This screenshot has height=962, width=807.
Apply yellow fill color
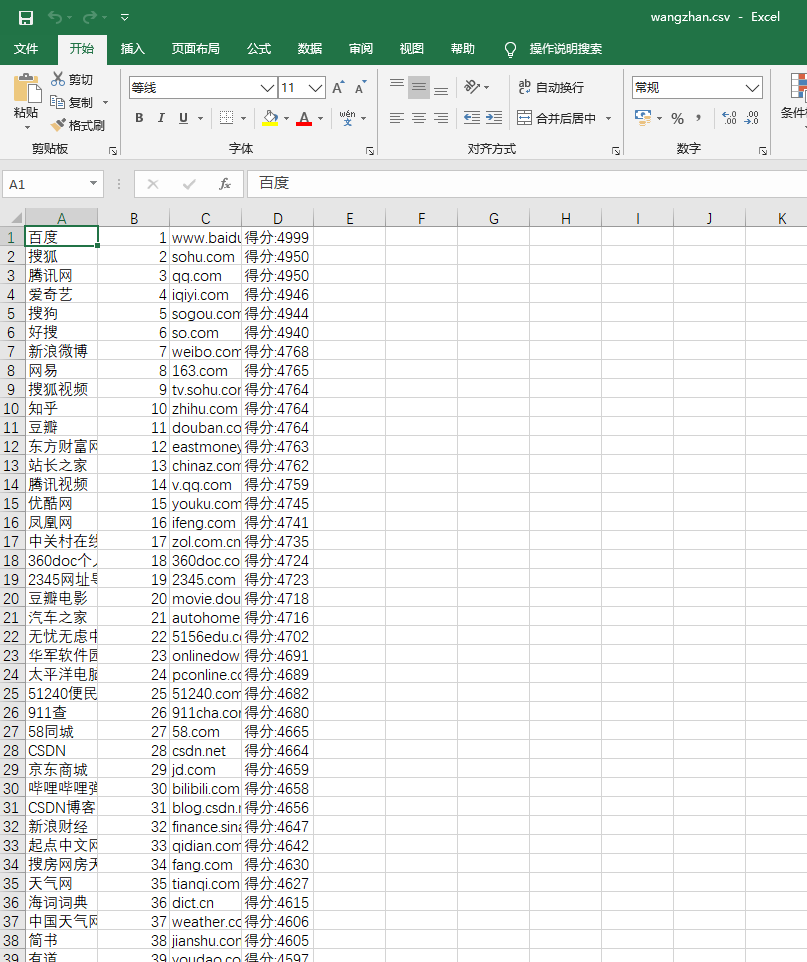point(270,118)
